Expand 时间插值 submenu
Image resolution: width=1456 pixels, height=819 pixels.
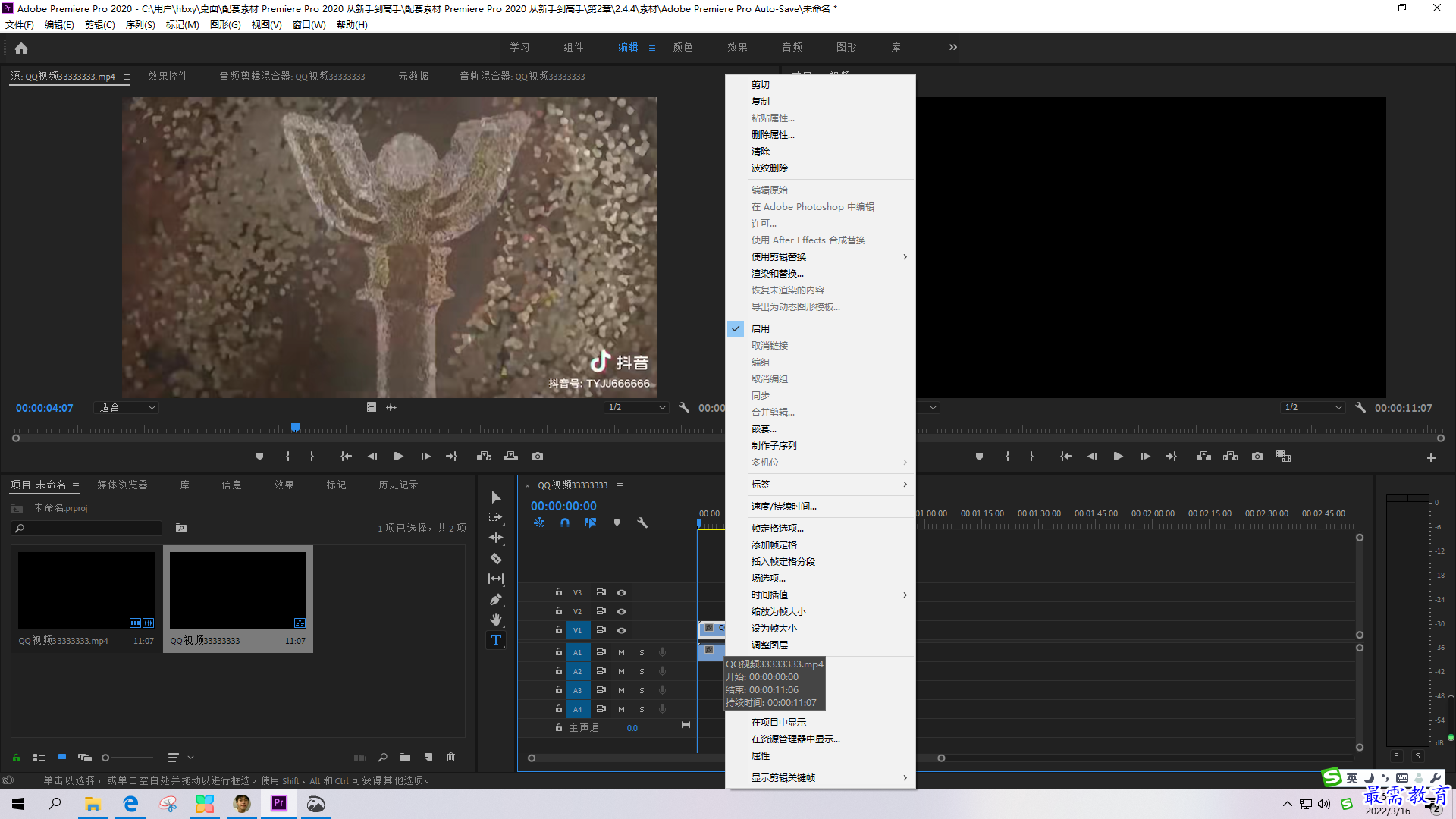[x=821, y=595]
